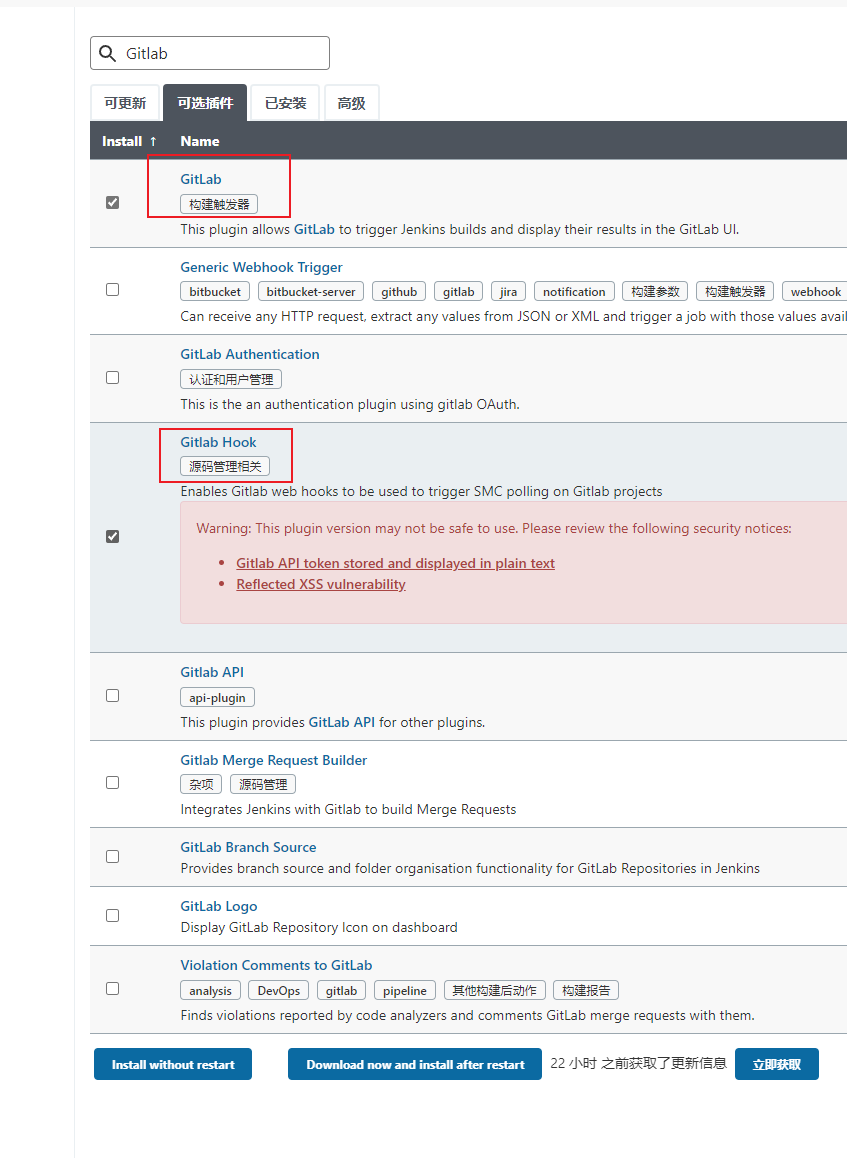Click the bitbucket tag
This screenshot has width=847, height=1158.
coord(215,292)
